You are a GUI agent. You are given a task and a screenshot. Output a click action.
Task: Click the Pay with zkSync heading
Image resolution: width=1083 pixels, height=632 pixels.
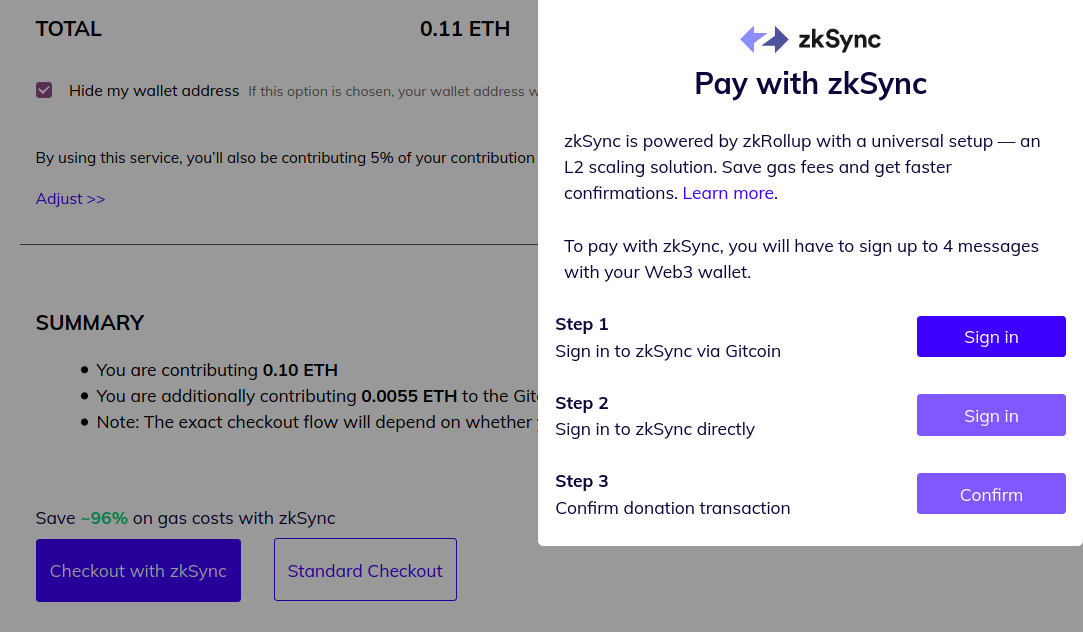810,84
